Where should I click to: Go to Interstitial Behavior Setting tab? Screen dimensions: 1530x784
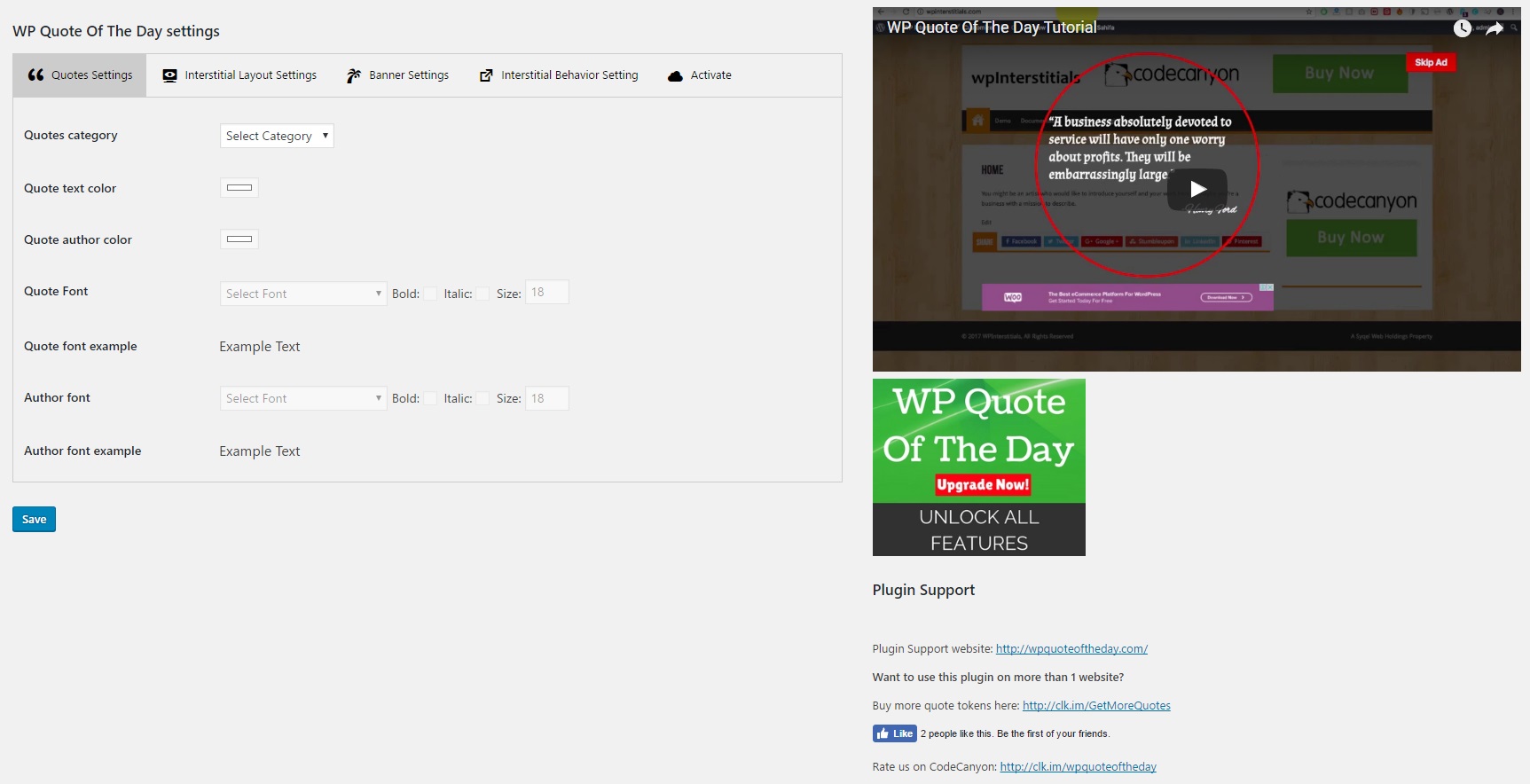click(559, 75)
